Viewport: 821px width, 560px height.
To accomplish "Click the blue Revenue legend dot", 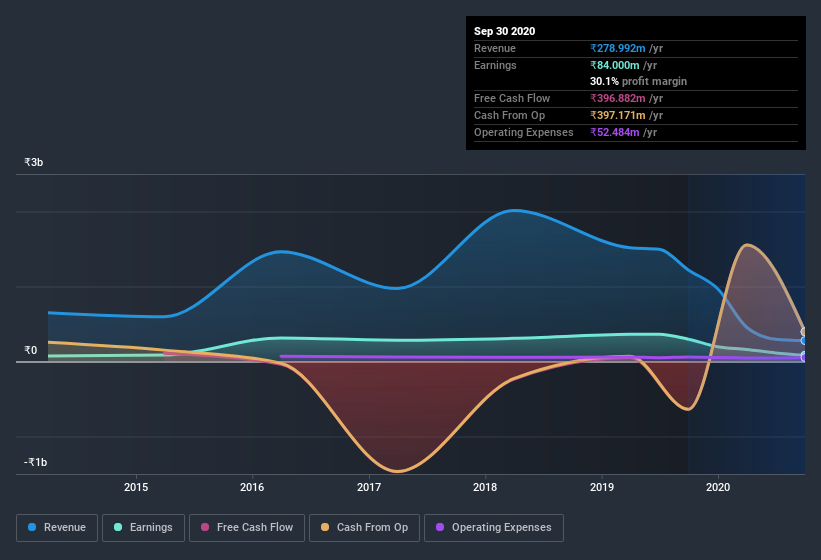I will click(32, 527).
